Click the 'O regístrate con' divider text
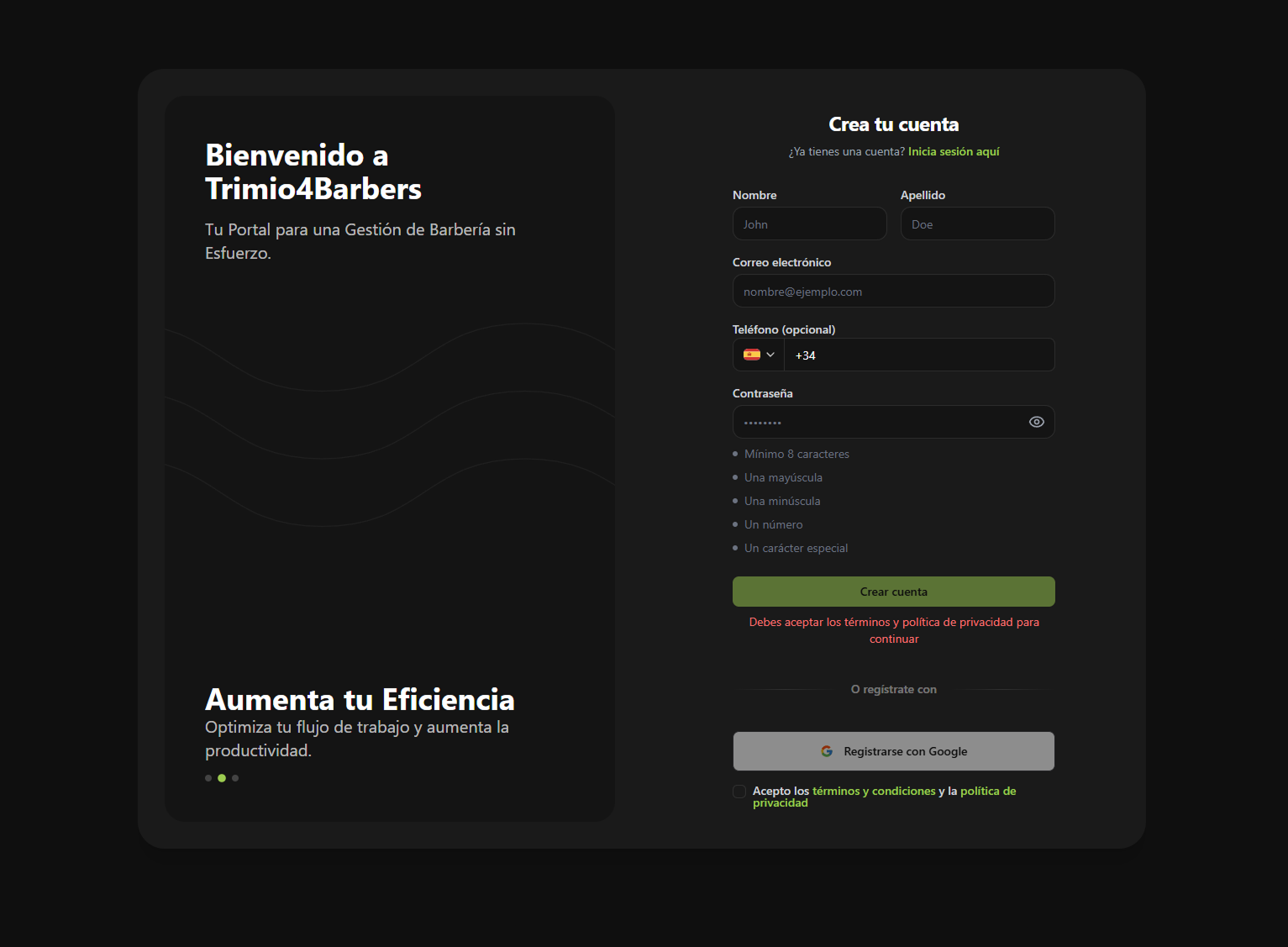 coord(893,689)
